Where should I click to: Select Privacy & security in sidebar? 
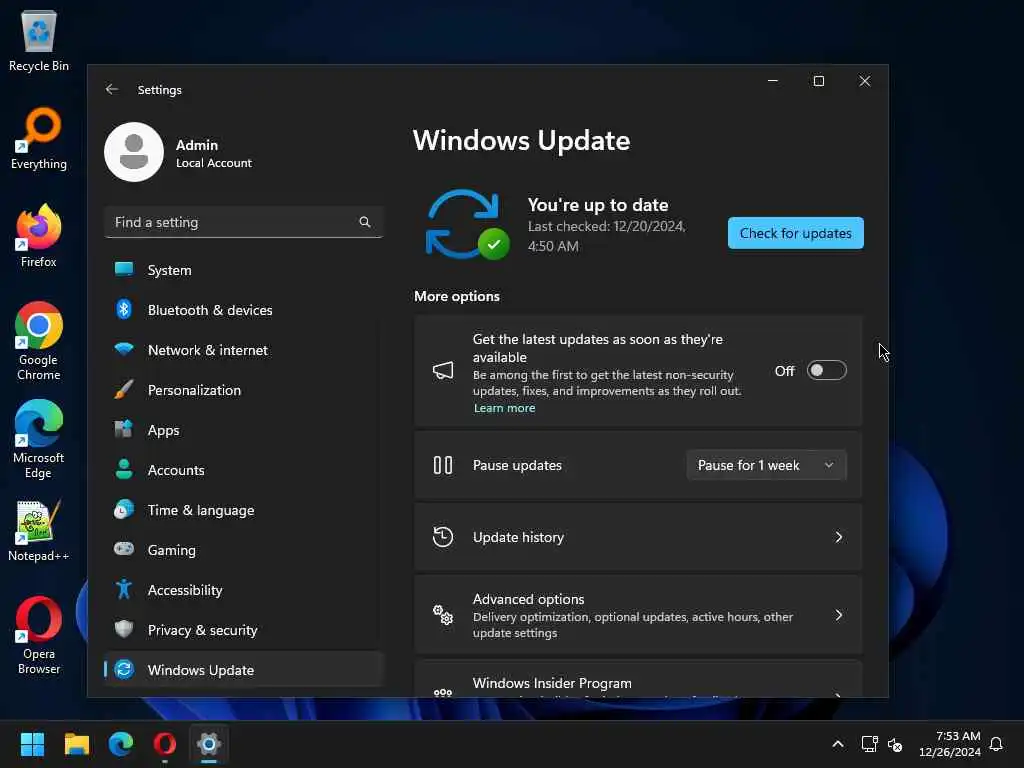pos(244,630)
